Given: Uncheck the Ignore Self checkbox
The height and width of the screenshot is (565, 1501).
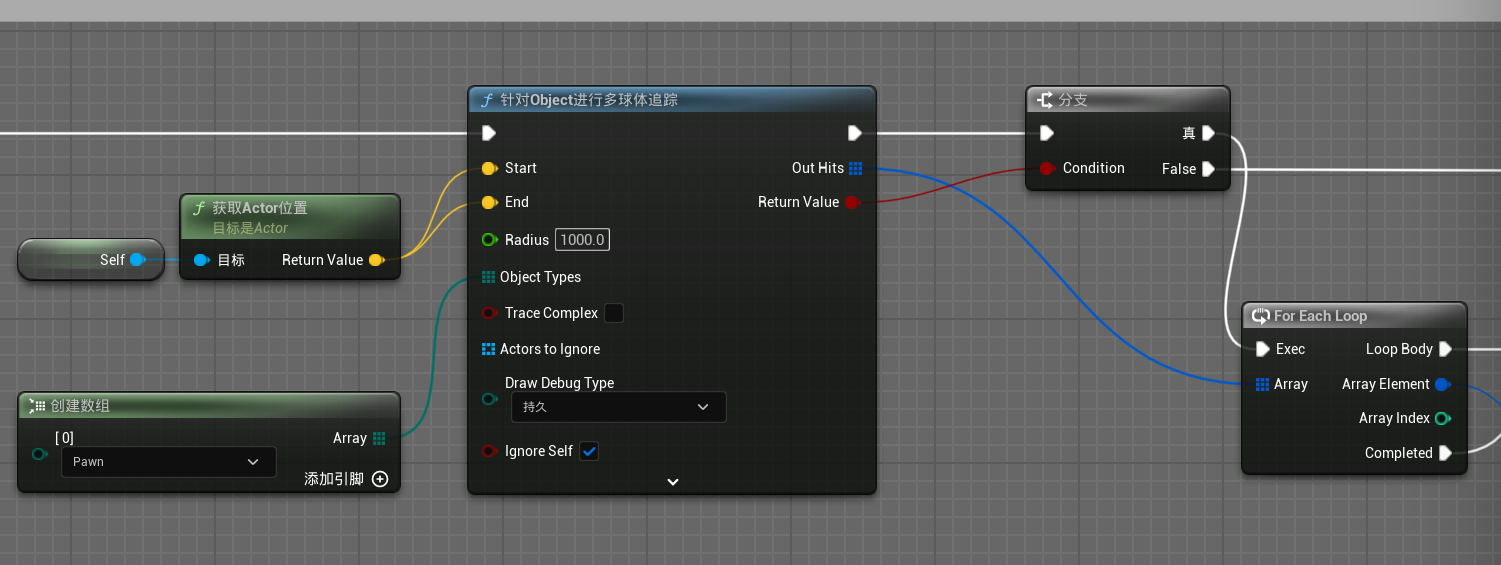Looking at the screenshot, I should (590, 451).
